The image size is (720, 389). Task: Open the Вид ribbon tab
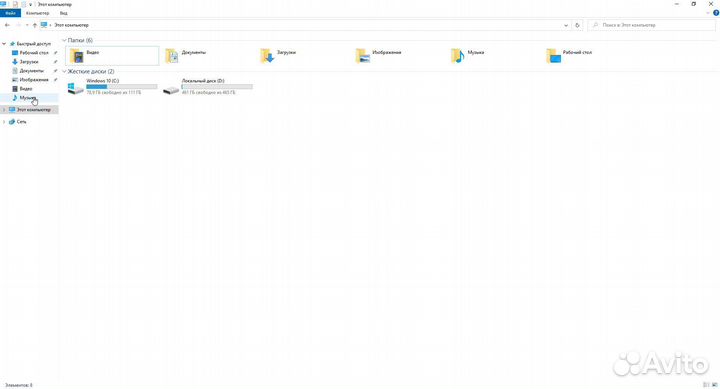tap(63, 13)
